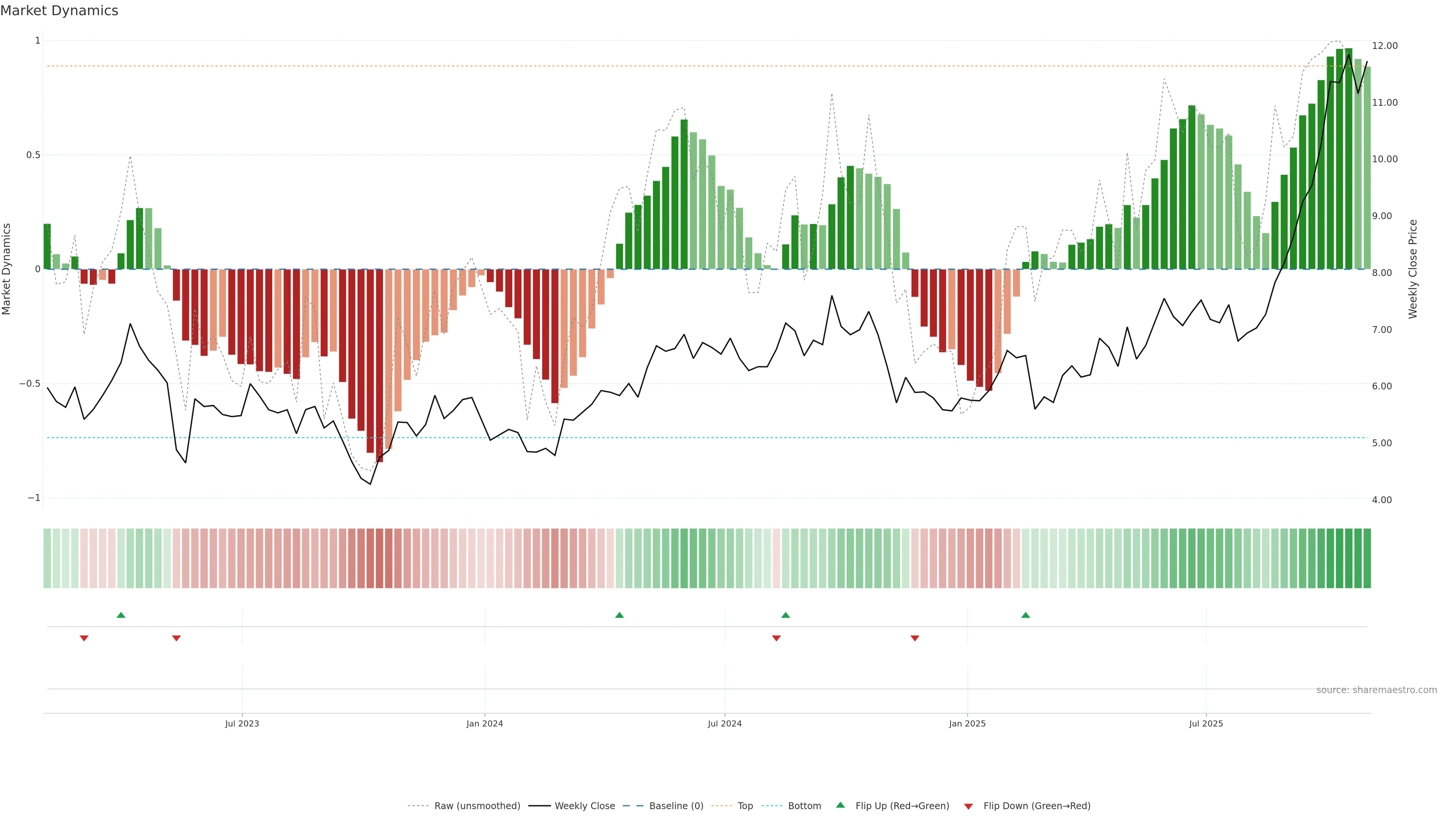The width and height of the screenshot is (1456, 819).
Task: Click red triangle icon in Flip Down legend
Action: pyautogui.click(x=968, y=806)
